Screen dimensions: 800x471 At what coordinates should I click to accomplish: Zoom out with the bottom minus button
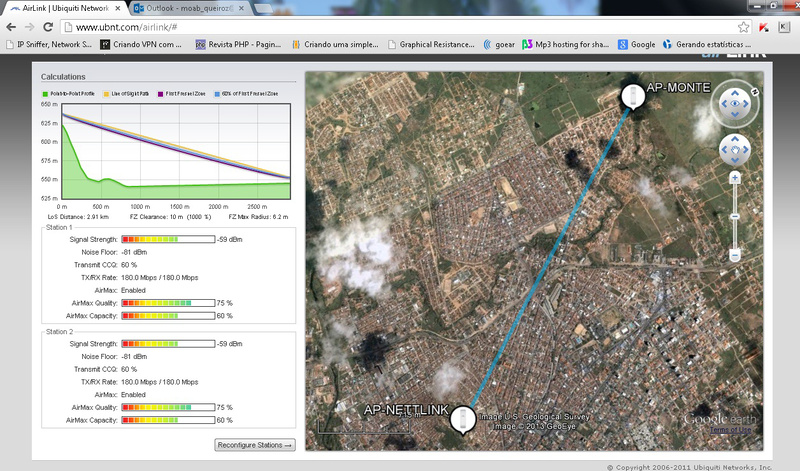click(x=735, y=255)
